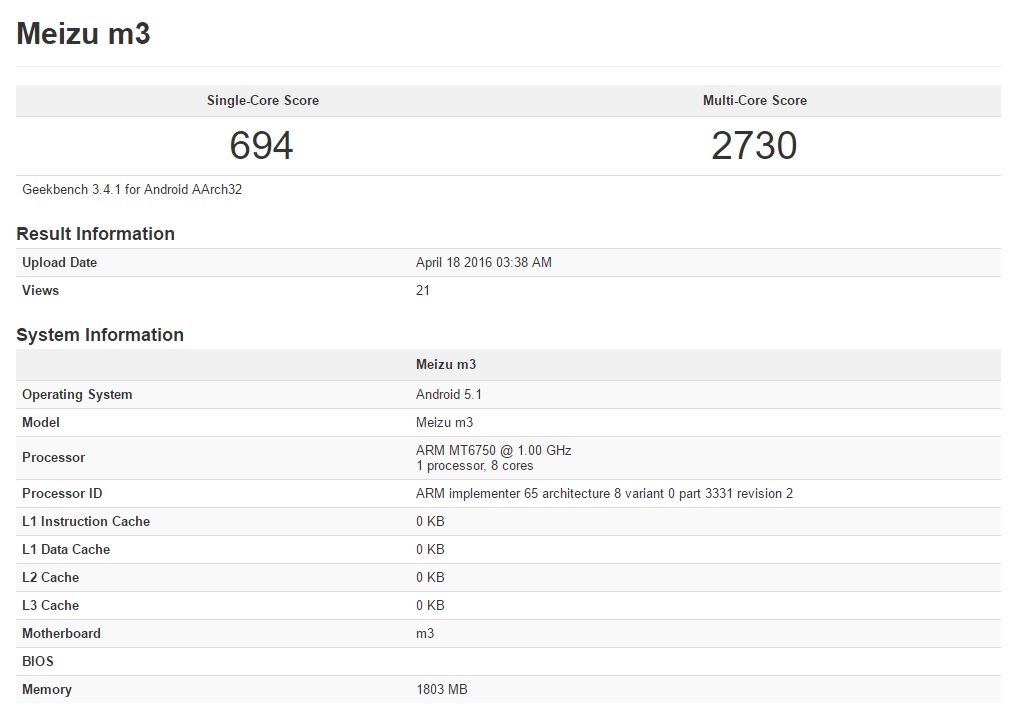Click the Views row label

pyautogui.click(x=40, y=291)
